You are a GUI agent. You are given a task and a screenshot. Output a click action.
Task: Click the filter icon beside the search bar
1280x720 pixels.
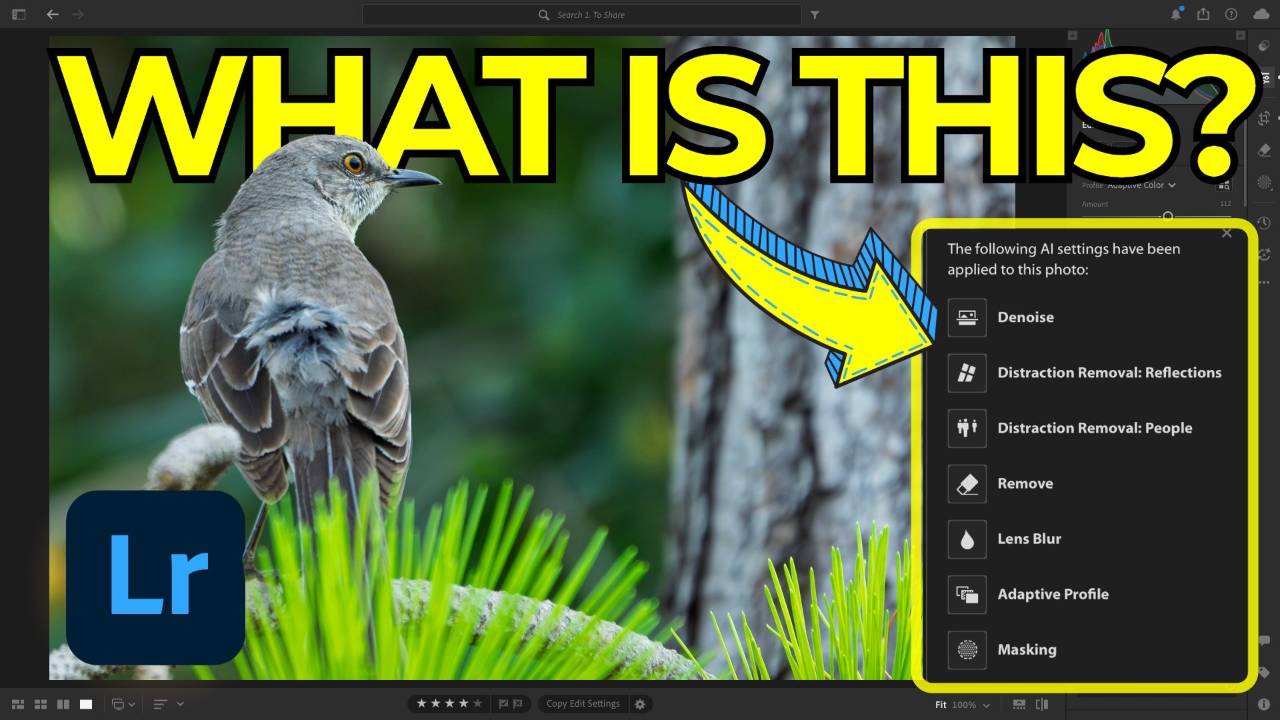click(815, 14)
